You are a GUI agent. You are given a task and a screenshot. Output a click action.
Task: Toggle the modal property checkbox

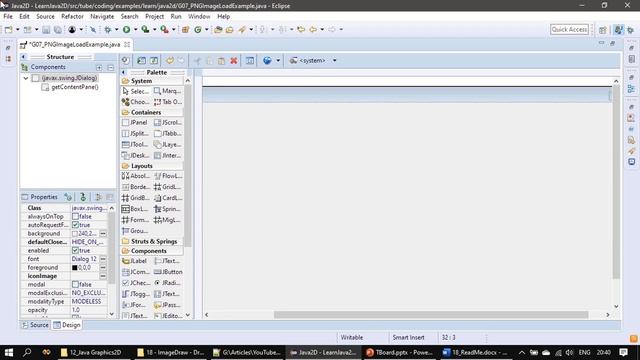pyautogui.click(x=75, y=284)
